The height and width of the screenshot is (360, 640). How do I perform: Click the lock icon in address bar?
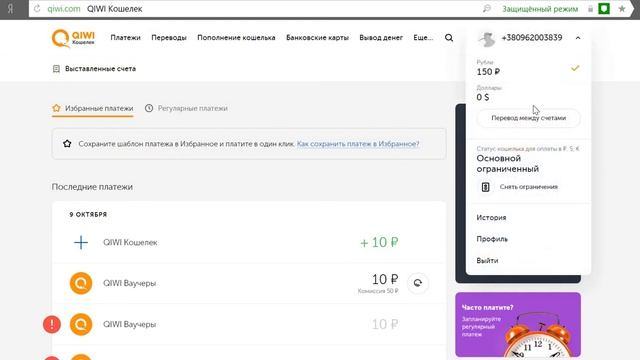590,9
